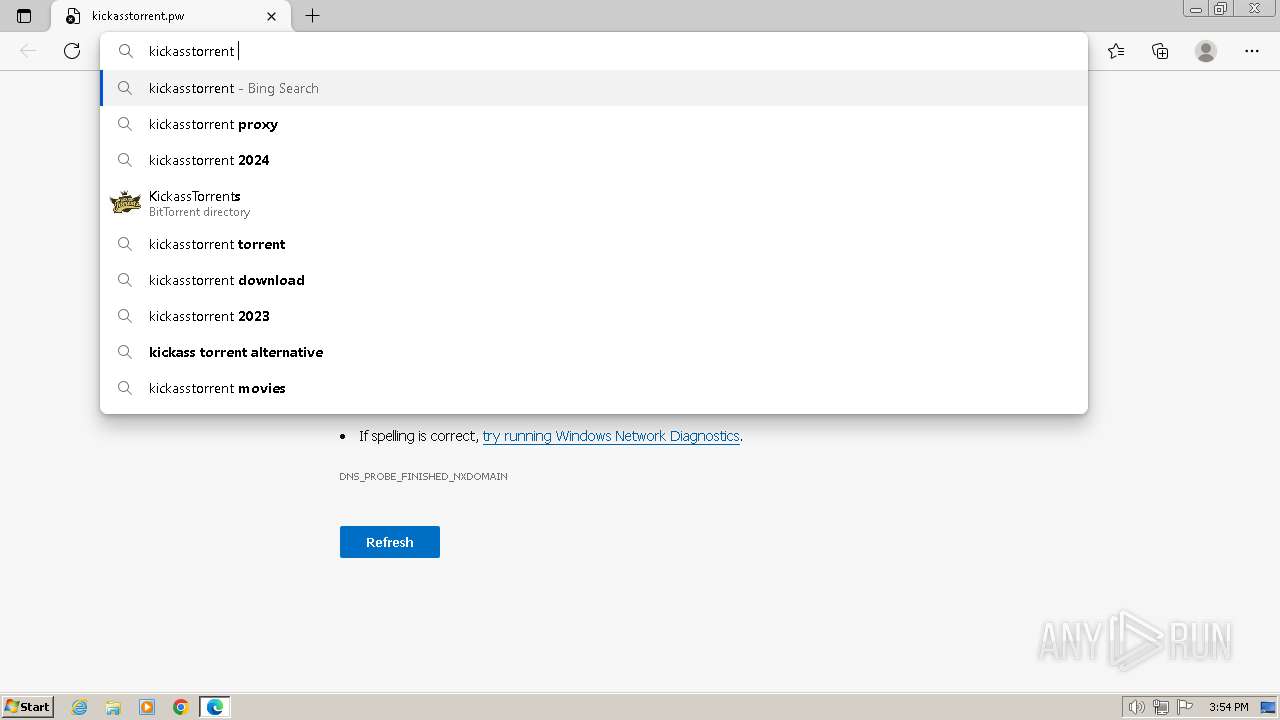Open the volume speaker tray icon

point(1137,707)
